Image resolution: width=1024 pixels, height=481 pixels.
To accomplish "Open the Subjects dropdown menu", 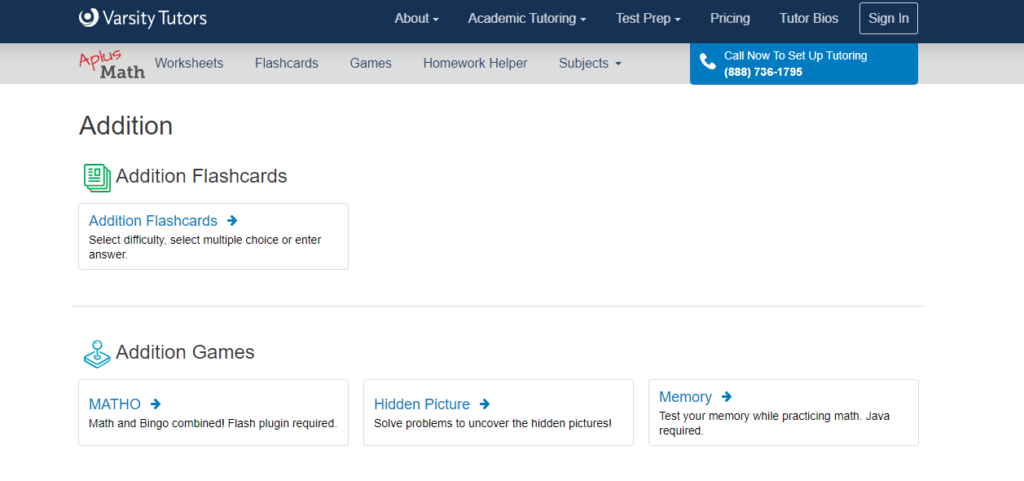I will [590, 63].
